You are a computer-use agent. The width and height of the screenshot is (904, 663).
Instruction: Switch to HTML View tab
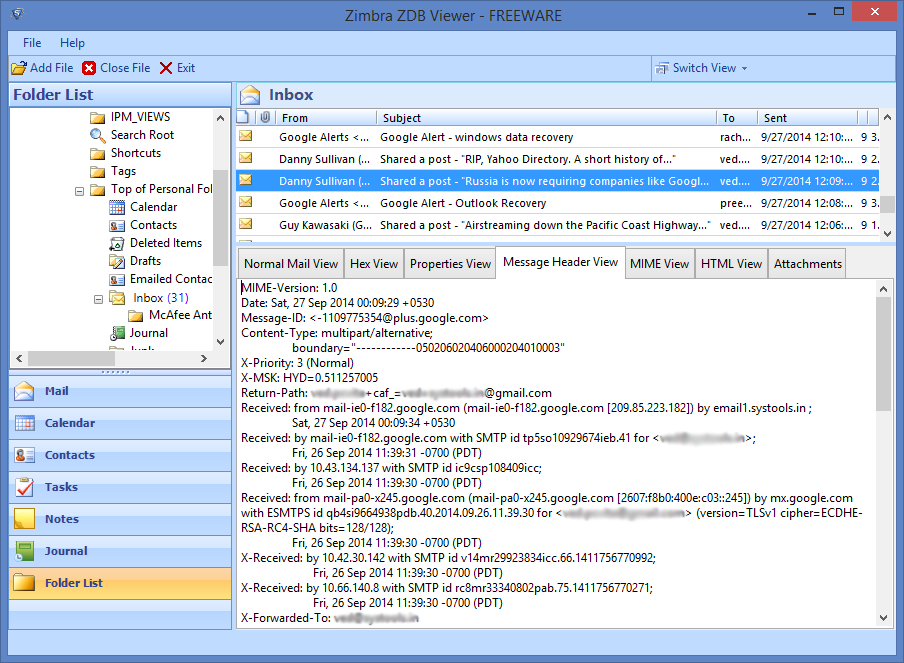tap(732, 264)
